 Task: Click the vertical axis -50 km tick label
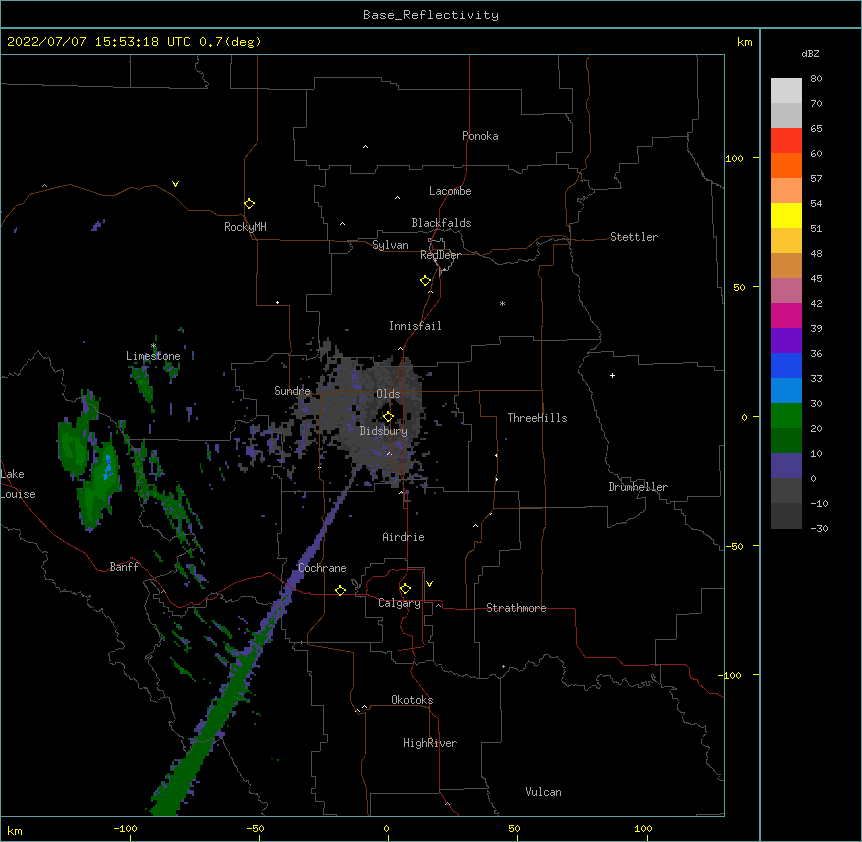pyautogui.click(x=734, y=546)
